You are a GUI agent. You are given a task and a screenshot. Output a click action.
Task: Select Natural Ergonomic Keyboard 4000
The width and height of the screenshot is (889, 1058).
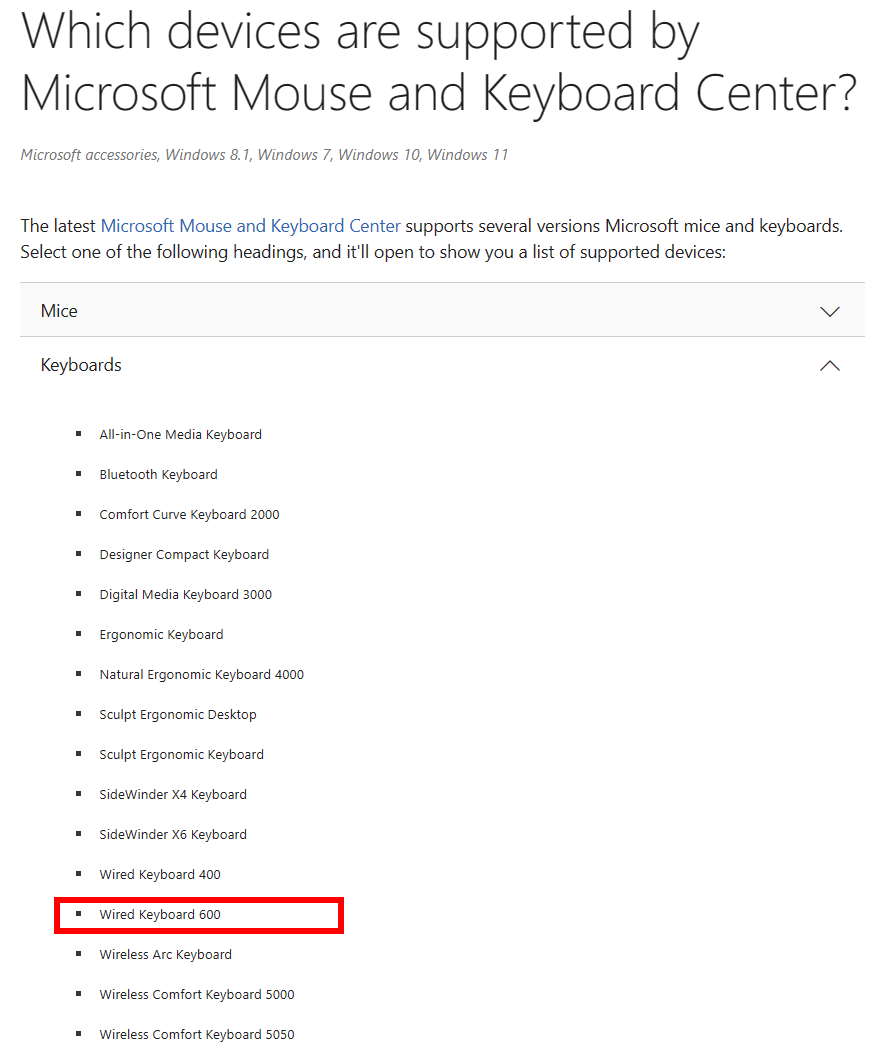pyautogui.click(x=201, y=674)
